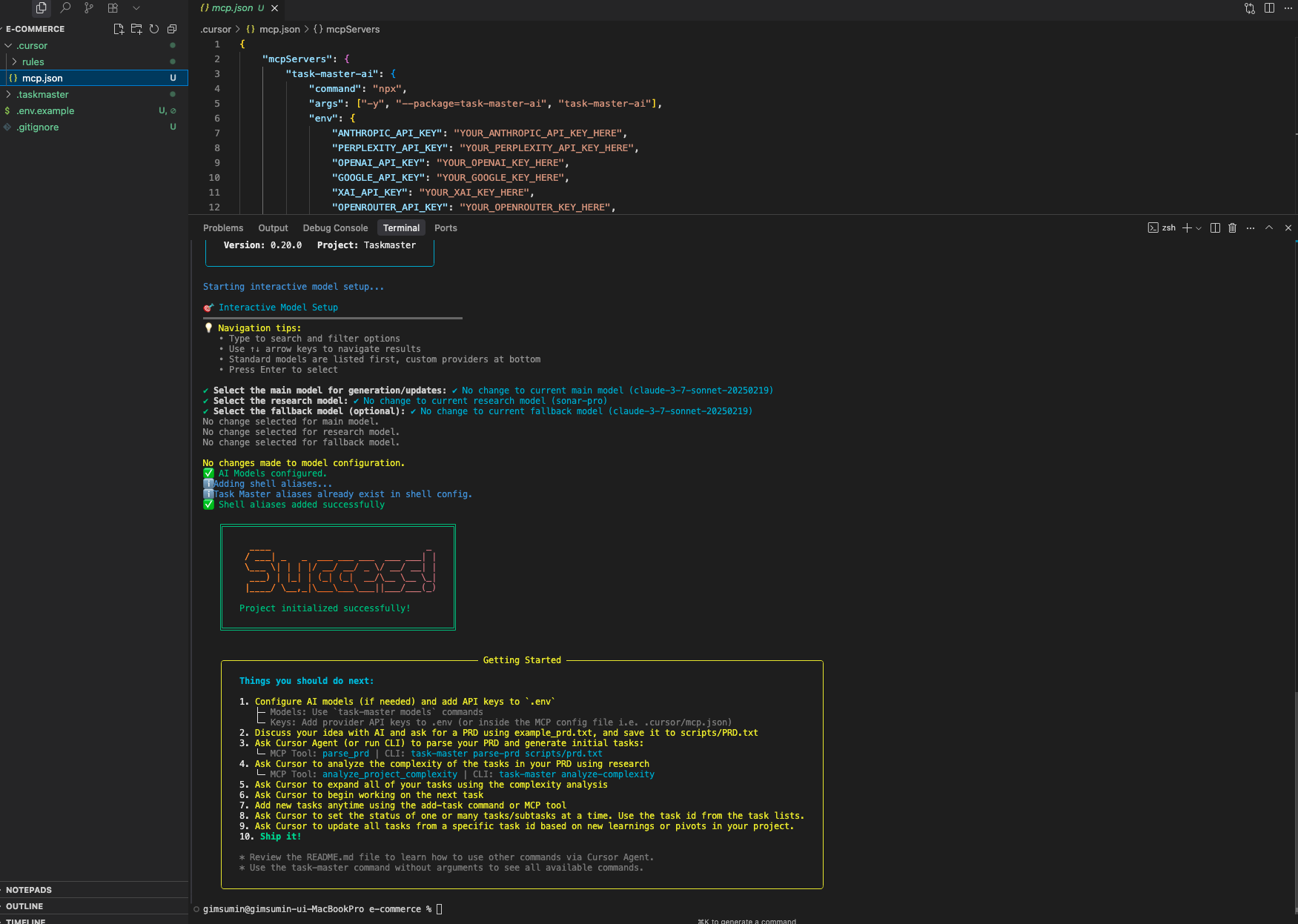Expand the .taskmaster folder

(42, 94)
